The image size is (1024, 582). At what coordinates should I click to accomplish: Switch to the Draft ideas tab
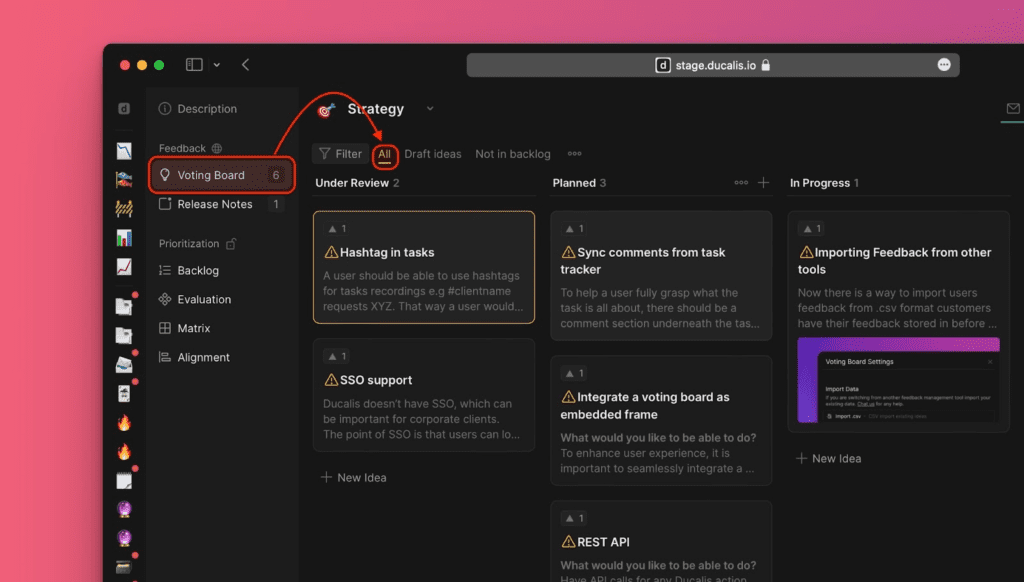[432, 154]
